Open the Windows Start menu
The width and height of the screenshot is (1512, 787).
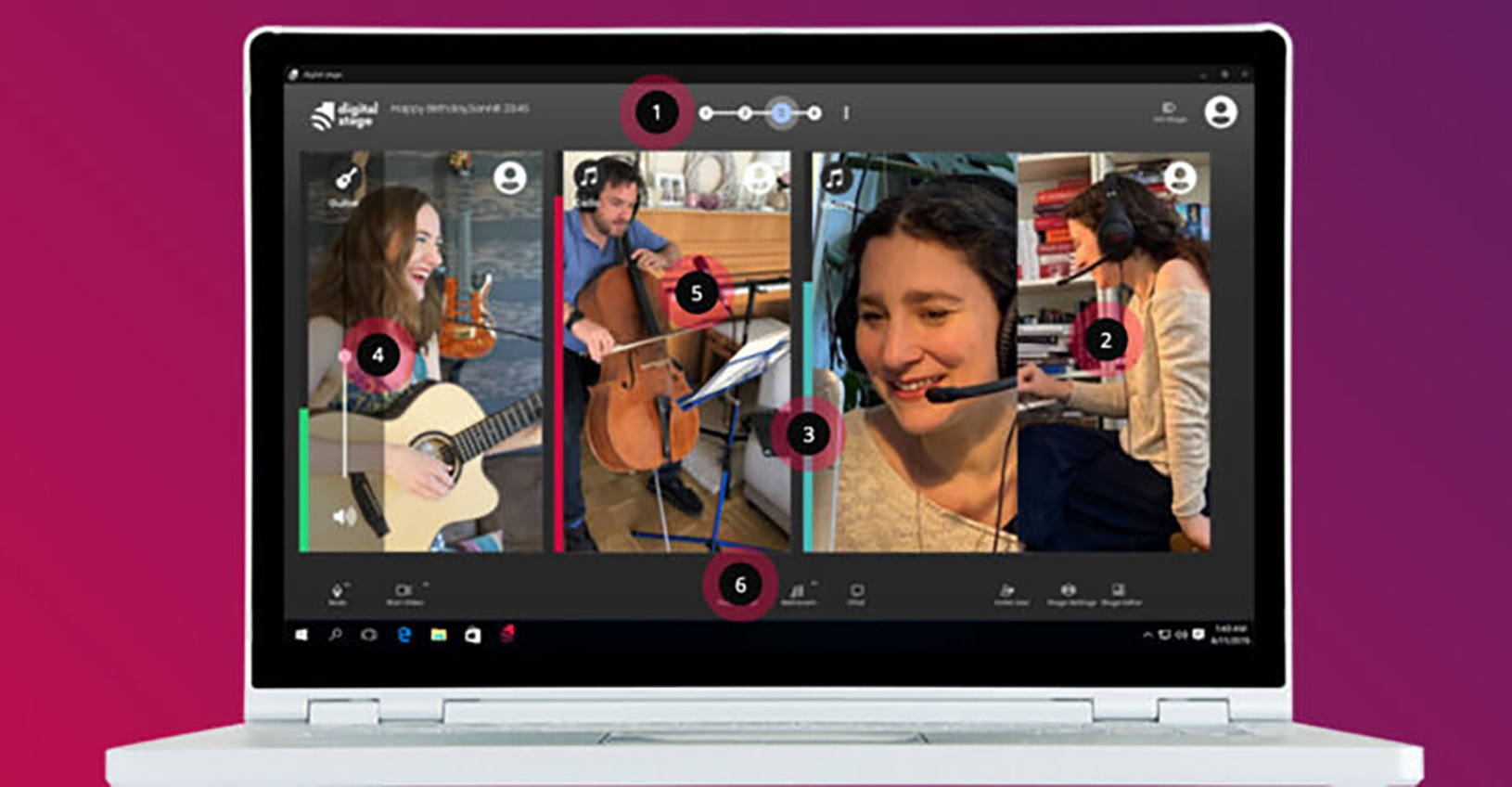[301, 635]
